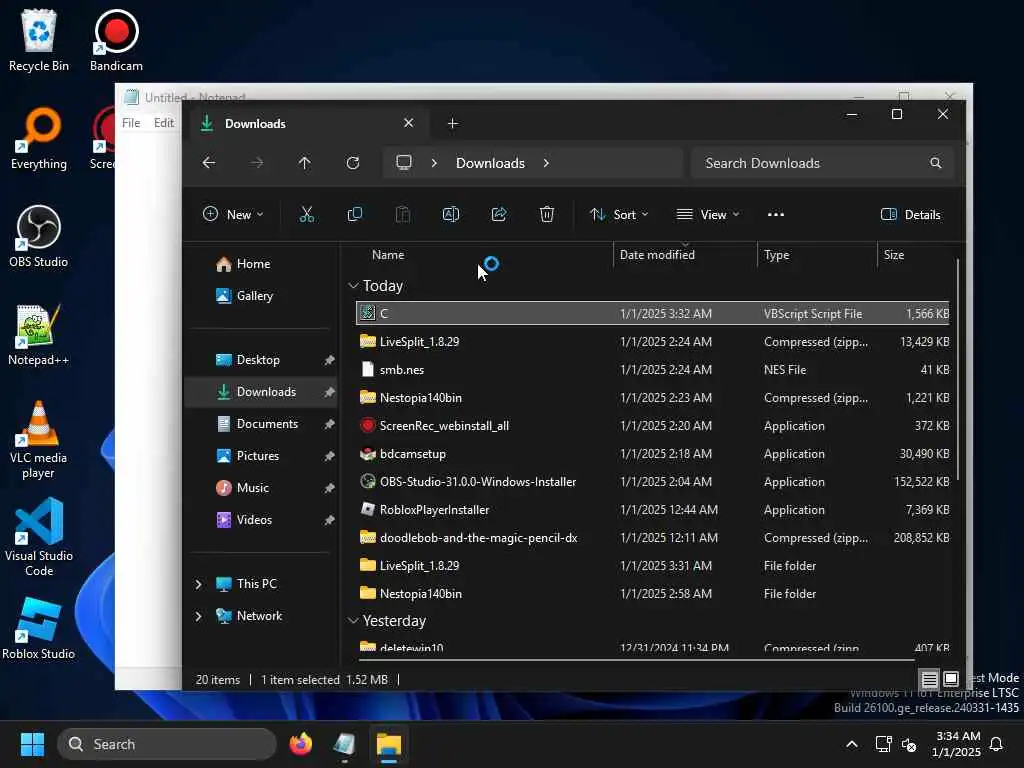Click the This PC monitor breadcrumb icon

(x=404, y=162)
